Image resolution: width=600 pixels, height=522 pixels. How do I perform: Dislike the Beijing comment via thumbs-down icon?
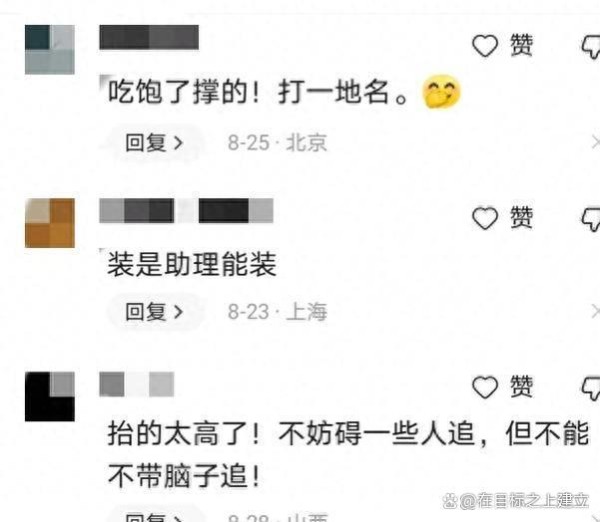click(x=591, y=47)
